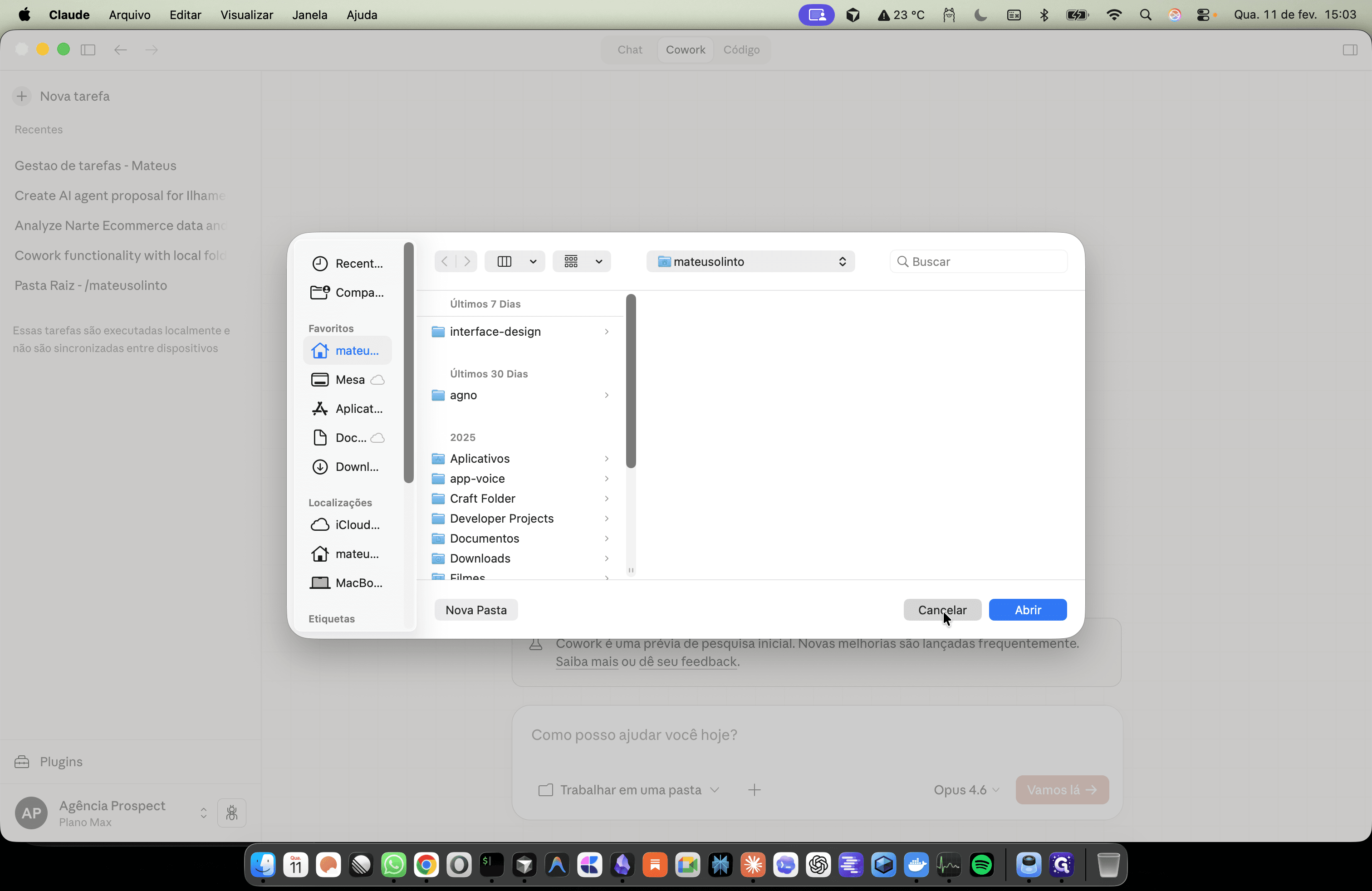
Task: Click the Cancelar button
Action: [942, 610]
